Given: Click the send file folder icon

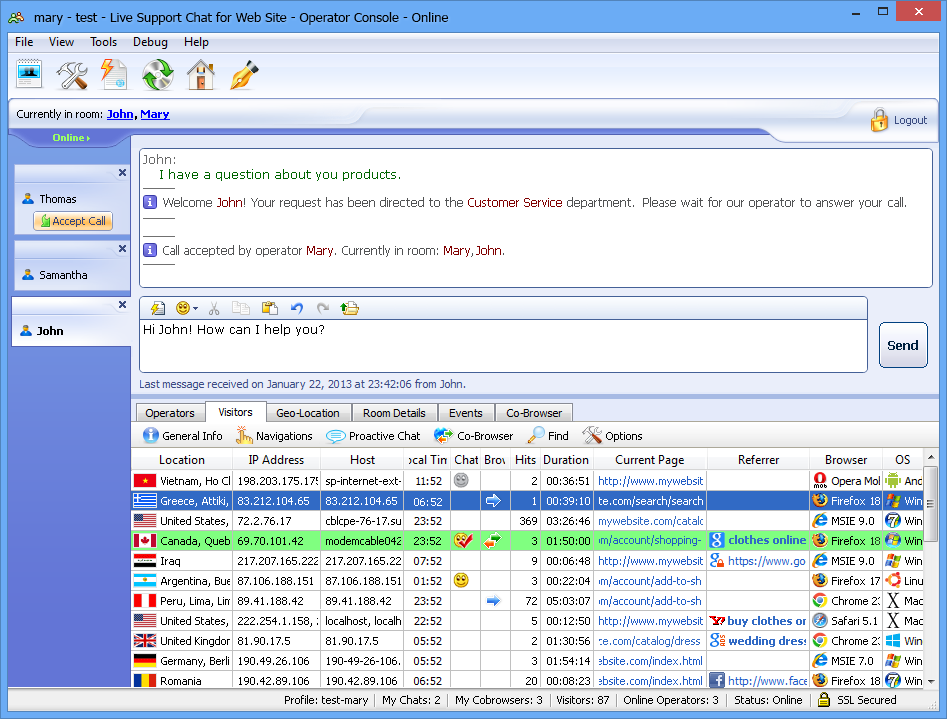Looking at the screenshot, I should coord(350,308).
